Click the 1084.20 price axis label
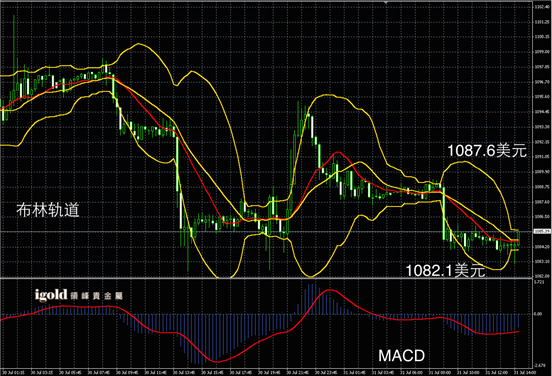552x376 pixels. (x=542, y=247)
